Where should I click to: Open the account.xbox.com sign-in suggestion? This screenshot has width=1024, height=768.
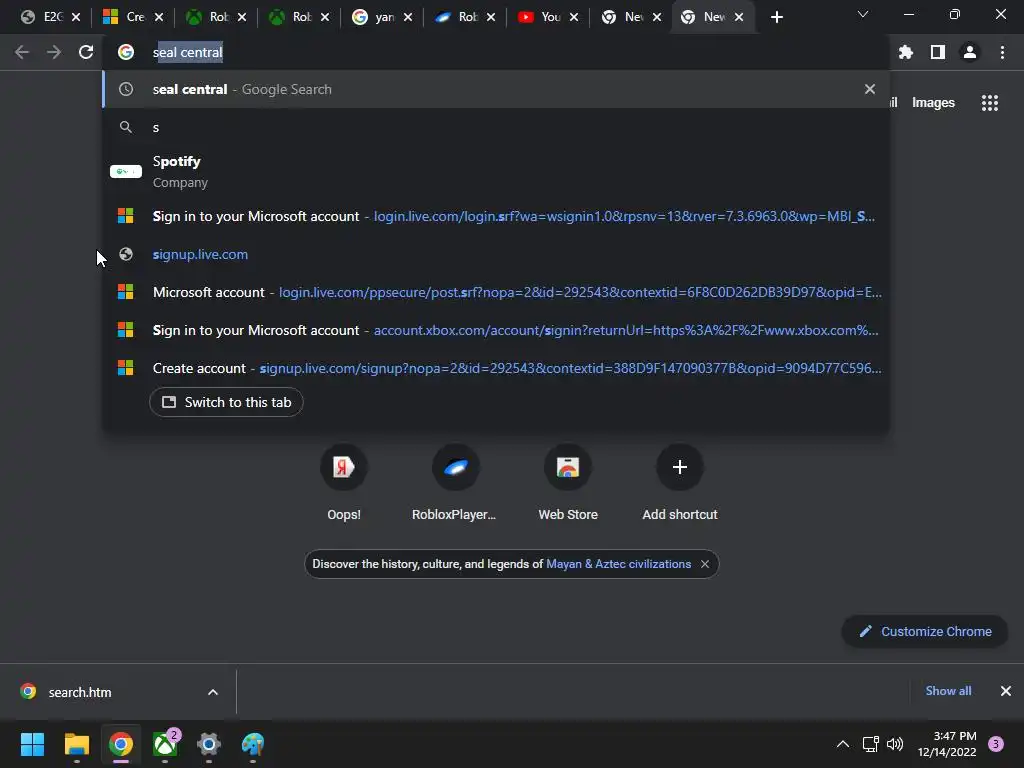(496, 330)
